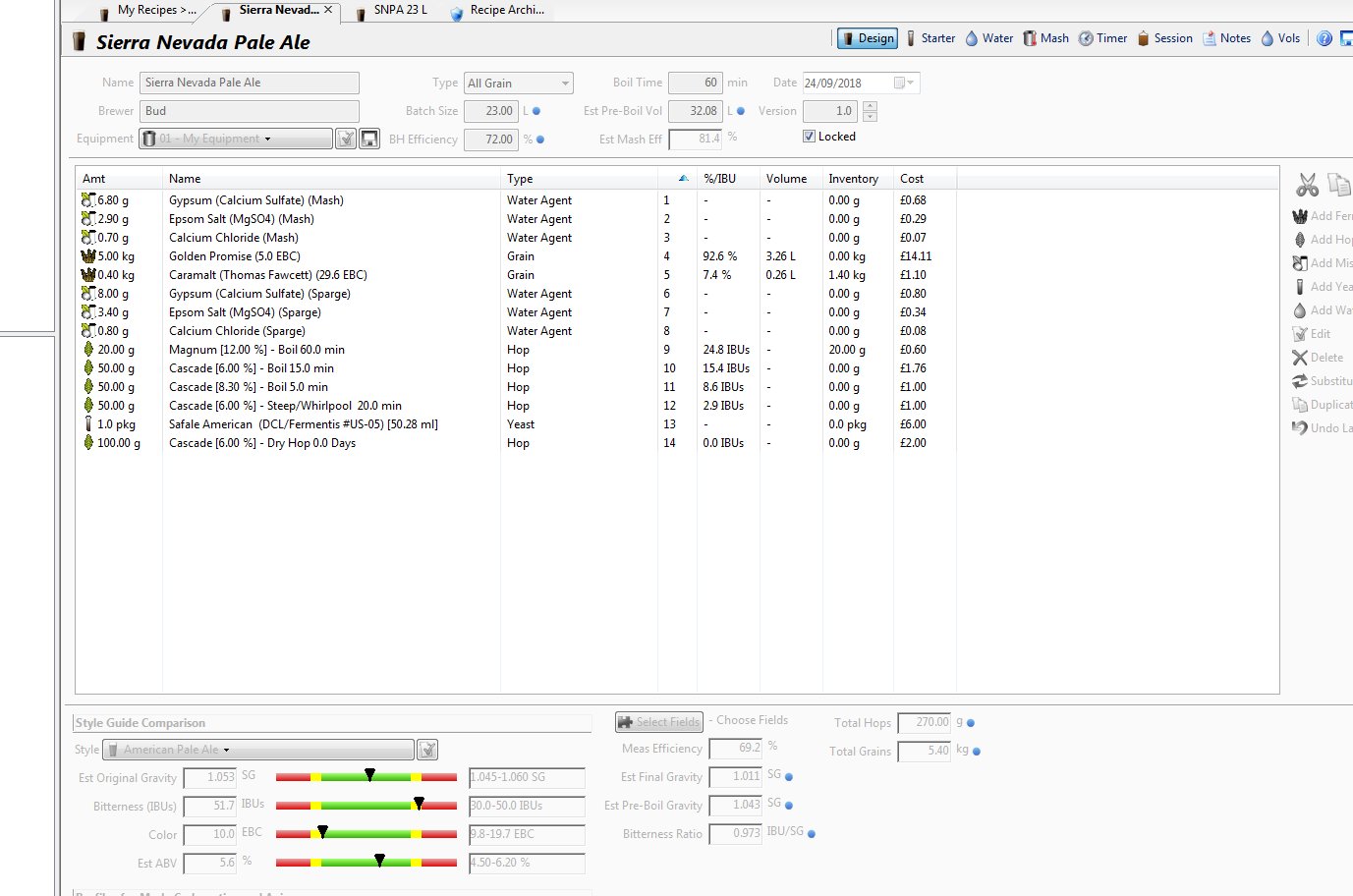Open the recipe Type dropdown
1353x896 pixels.
tap(519, 84)
